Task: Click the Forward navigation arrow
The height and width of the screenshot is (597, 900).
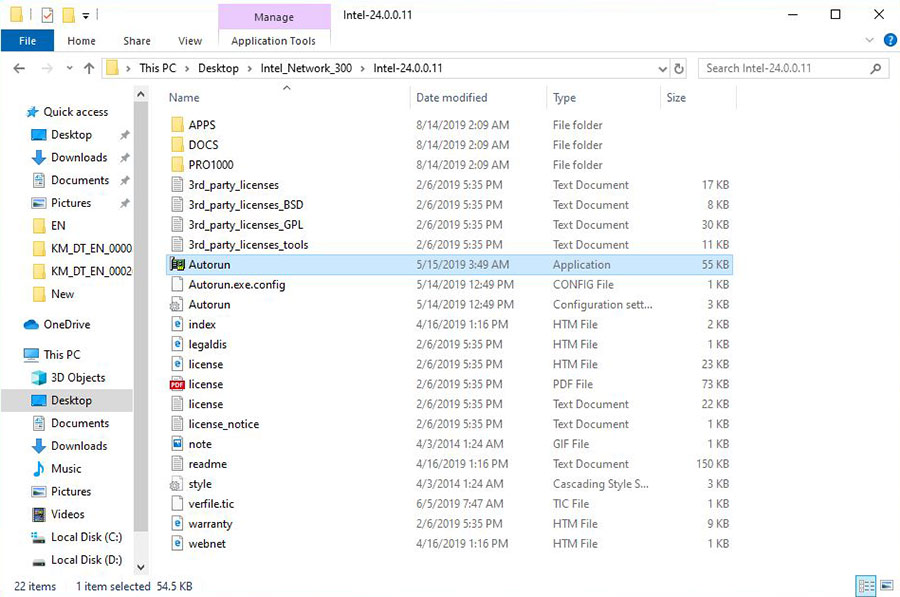Action: pyautogui.click(x=47, y=68)
